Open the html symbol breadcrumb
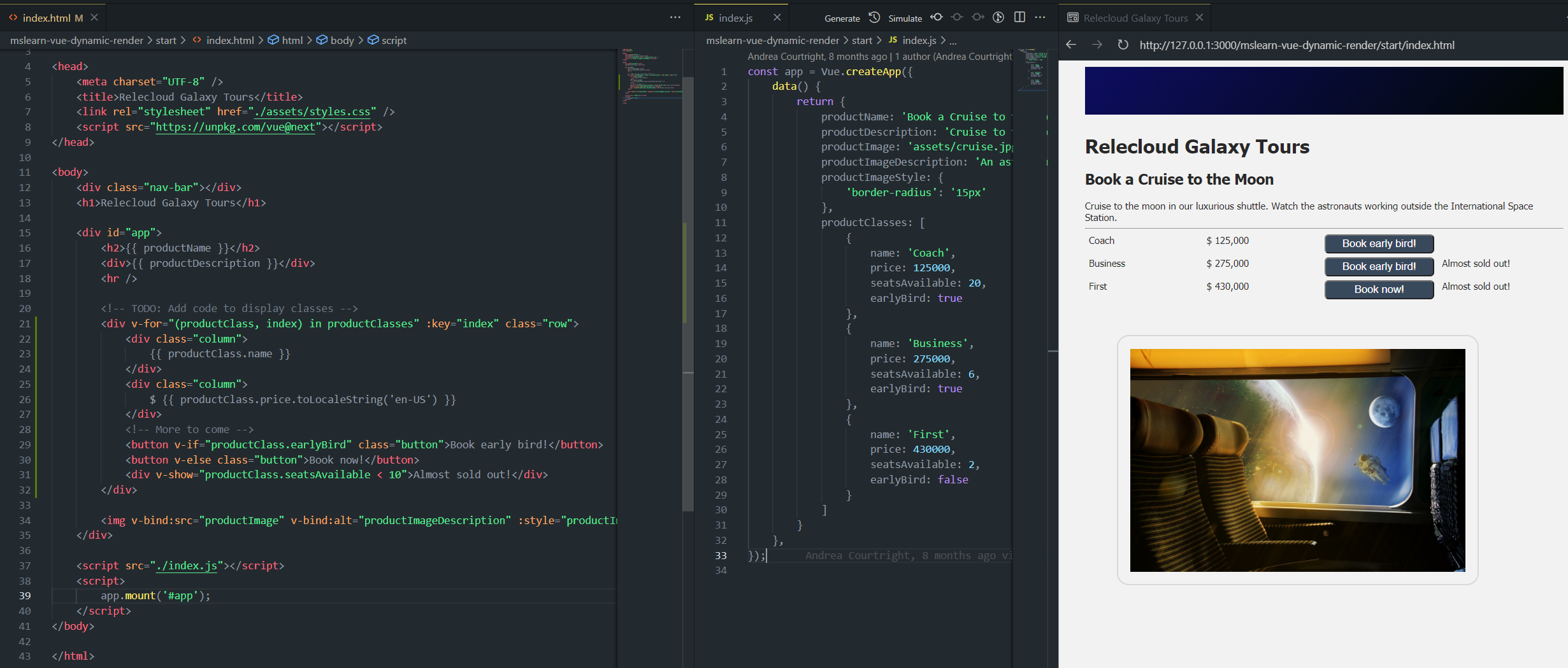 point(285,40)
